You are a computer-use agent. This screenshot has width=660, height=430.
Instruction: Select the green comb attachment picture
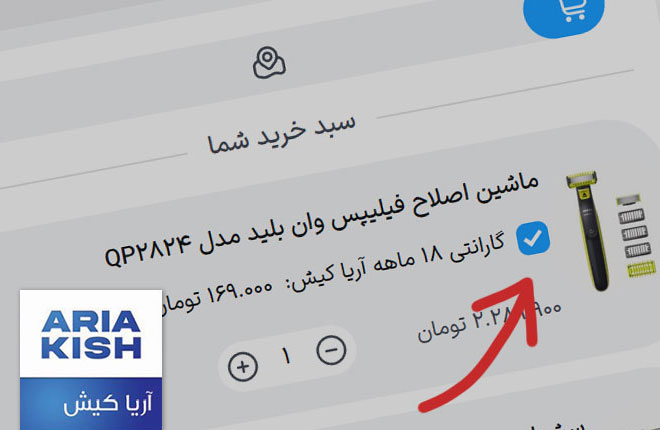pyautogui.click(x=641, y=269)
